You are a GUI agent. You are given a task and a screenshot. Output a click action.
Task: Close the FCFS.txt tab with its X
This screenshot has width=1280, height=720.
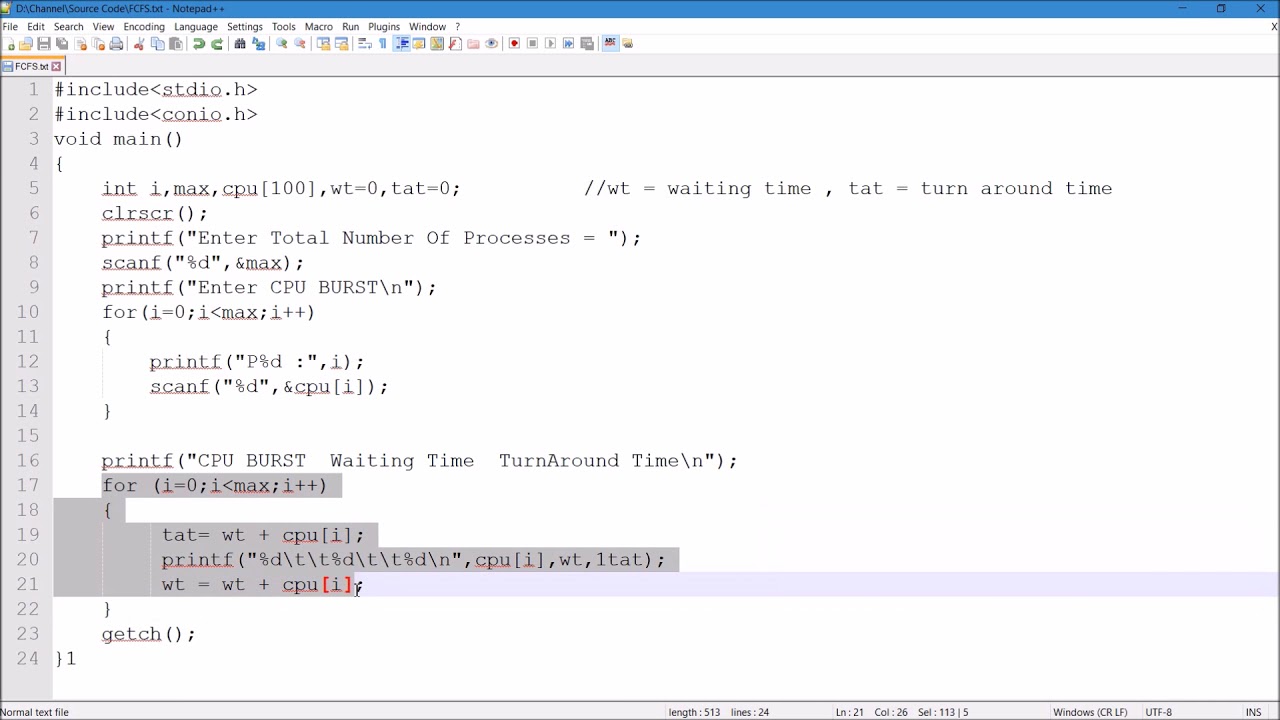tap(56, 66)
